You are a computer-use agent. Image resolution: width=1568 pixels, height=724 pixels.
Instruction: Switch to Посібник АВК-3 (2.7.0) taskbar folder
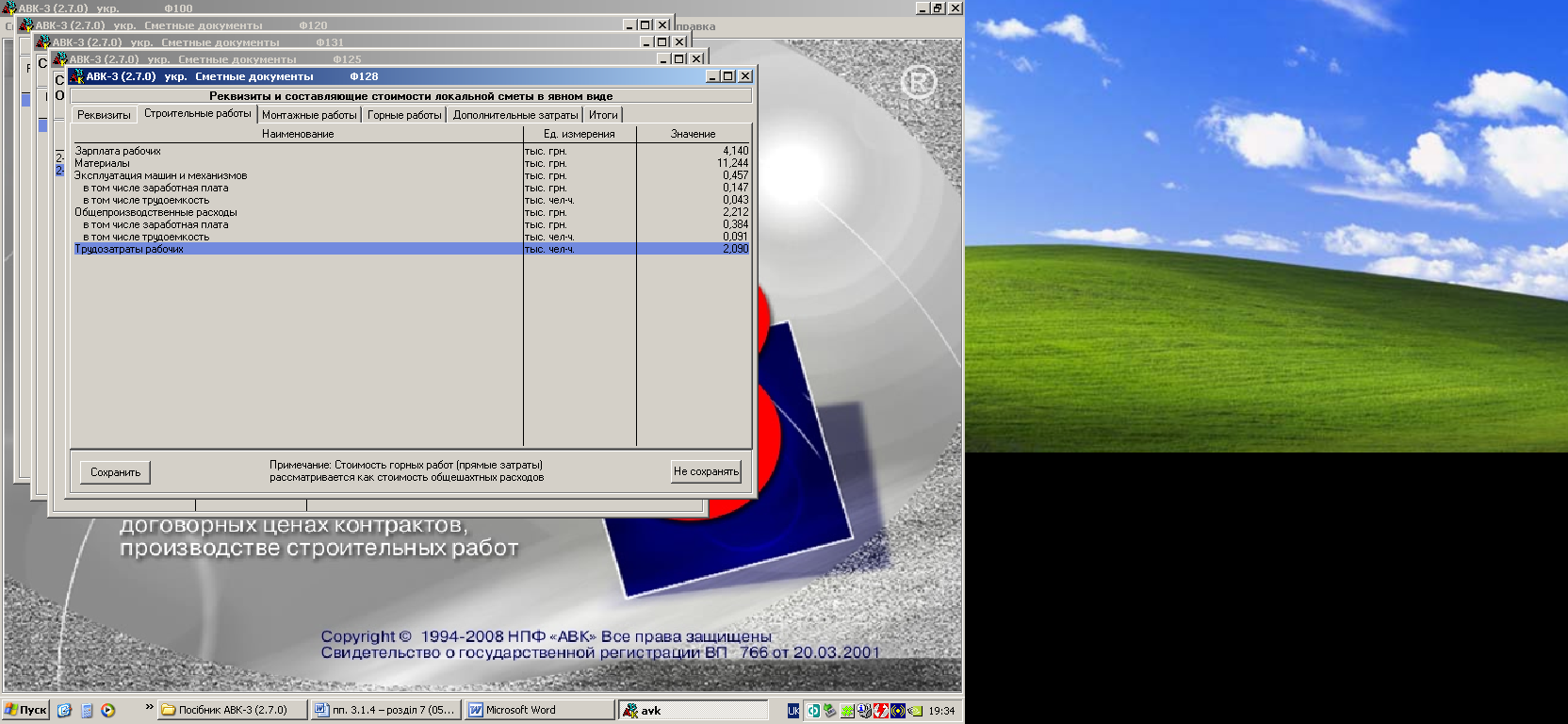pyautogui.click(x=233, y=710)
